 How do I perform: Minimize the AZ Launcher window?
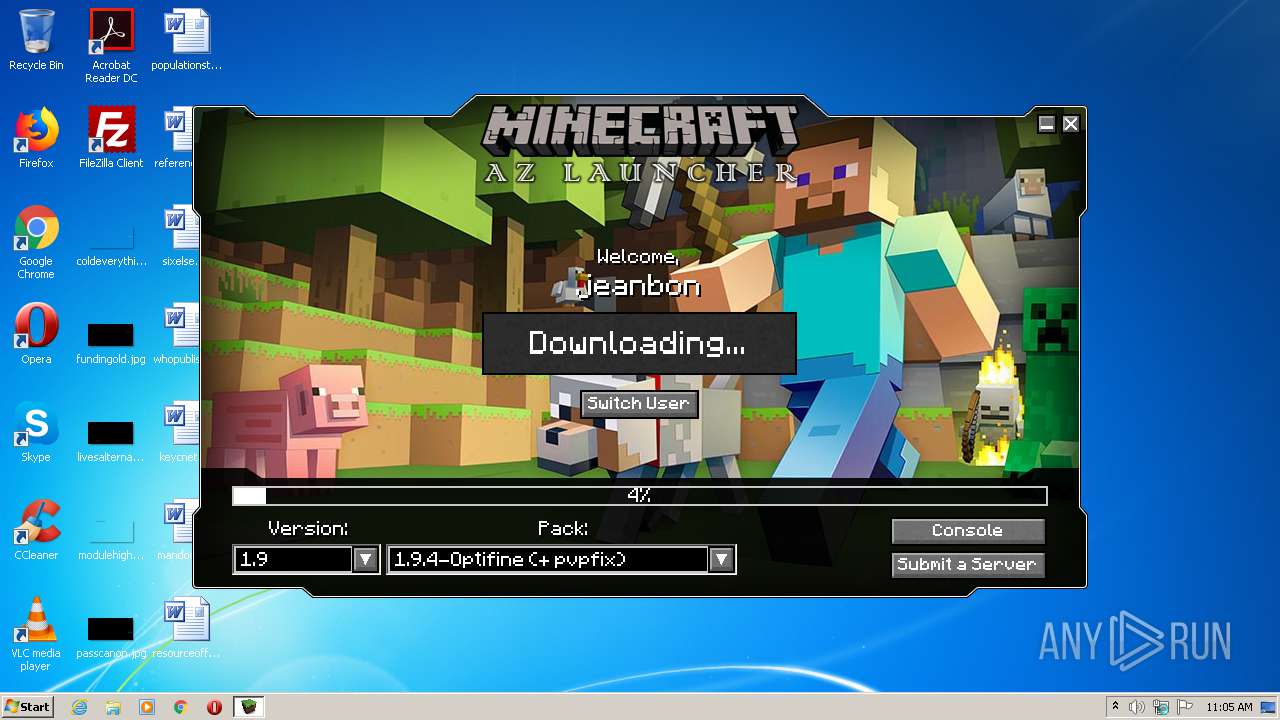pyautogui.click(x=1047, y=124)
